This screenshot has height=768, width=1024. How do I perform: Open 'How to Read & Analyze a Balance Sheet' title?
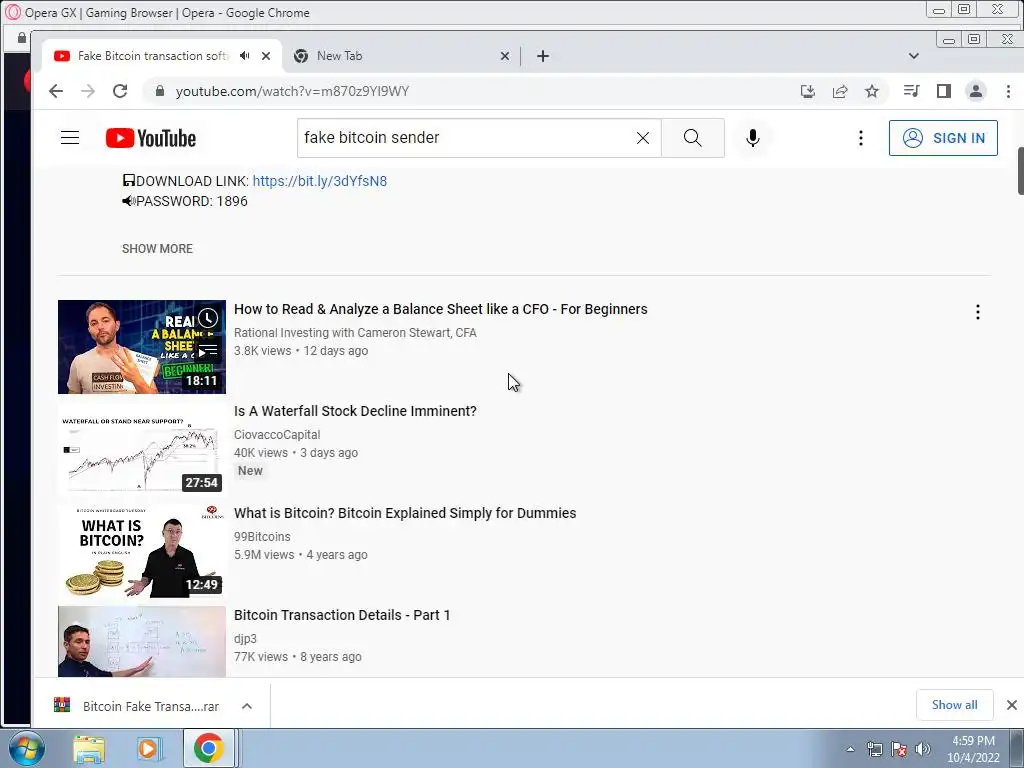(x=441, y=310)
